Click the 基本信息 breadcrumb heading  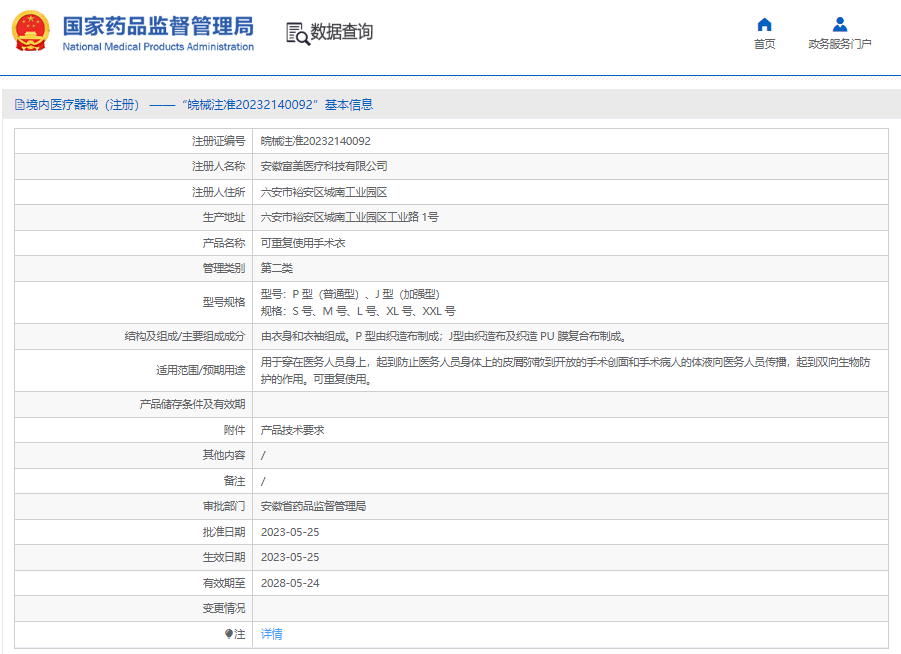349,105
